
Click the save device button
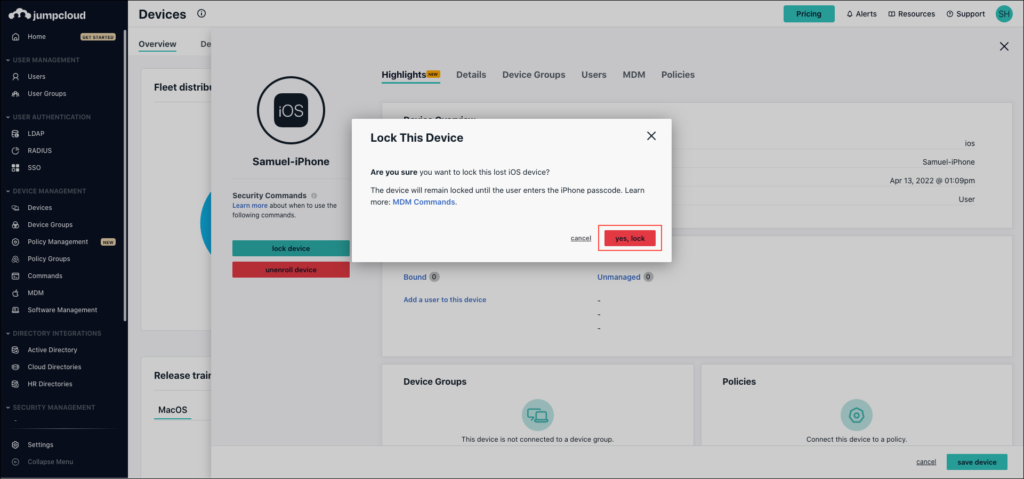[976, 462]
